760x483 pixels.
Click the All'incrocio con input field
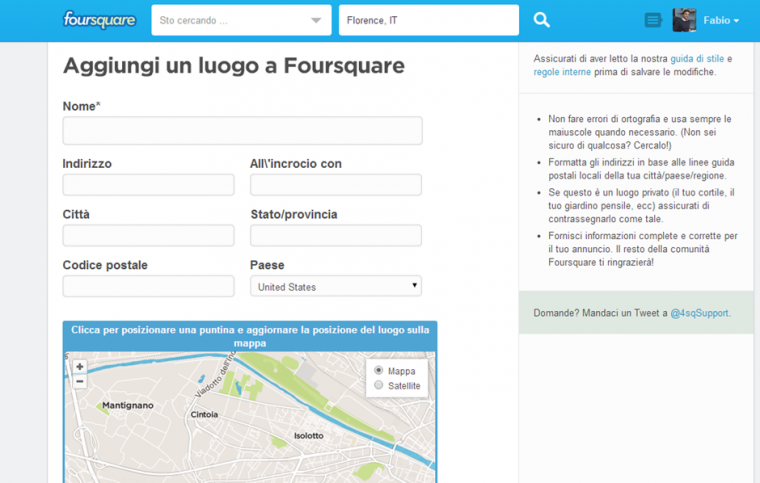[336, 185]
